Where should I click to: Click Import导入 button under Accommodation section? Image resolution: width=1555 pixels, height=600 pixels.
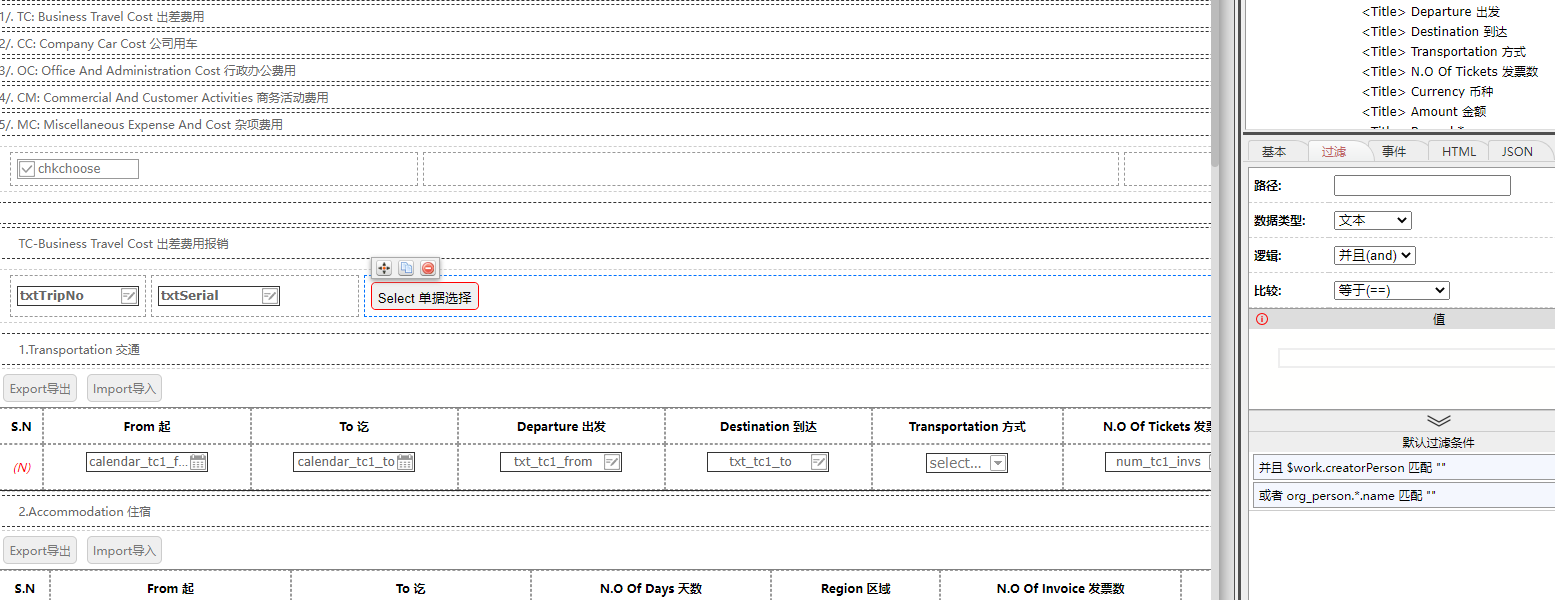tap(124, 551)
